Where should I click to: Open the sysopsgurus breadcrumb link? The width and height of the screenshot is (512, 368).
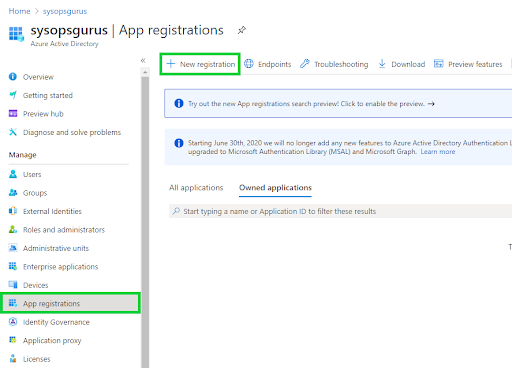(x=65, y=11)
